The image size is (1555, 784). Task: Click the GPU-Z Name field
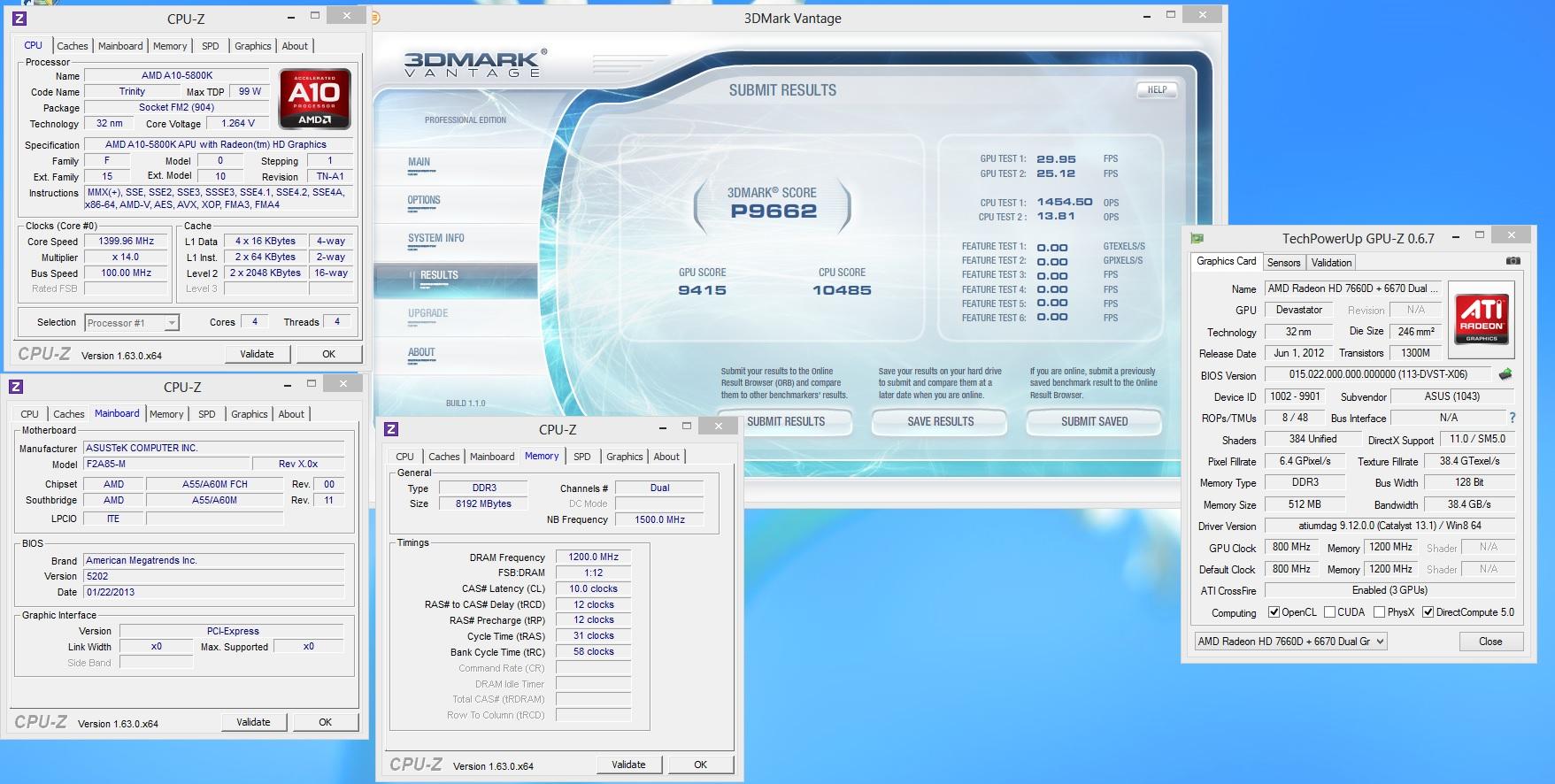point(1353,288)
